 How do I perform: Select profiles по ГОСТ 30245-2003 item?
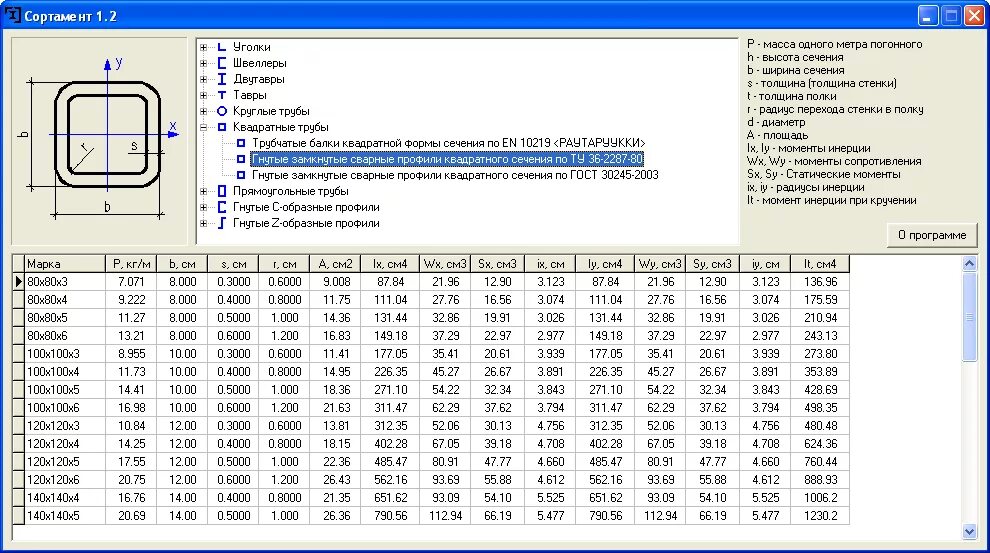click(455, 175)
